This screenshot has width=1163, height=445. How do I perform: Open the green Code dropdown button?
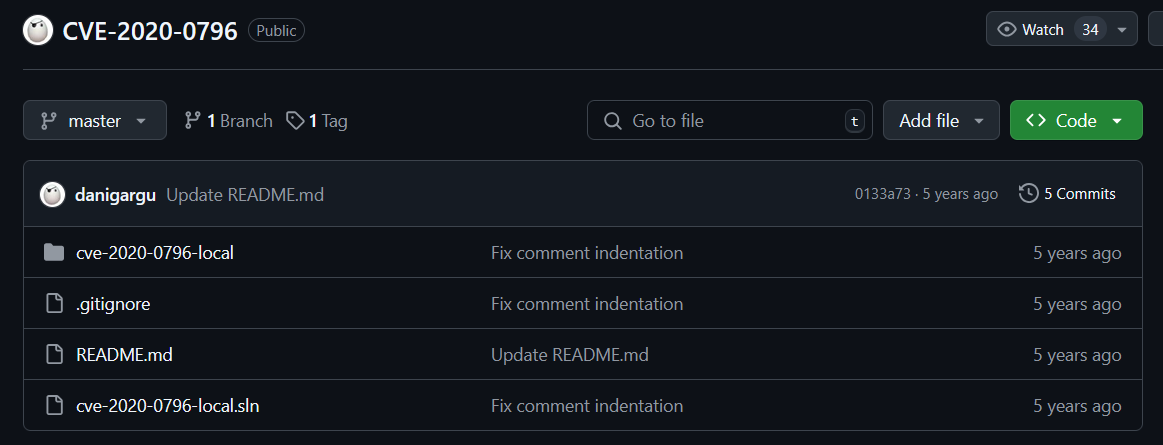pyautogui.click(x=1076, y=120)
